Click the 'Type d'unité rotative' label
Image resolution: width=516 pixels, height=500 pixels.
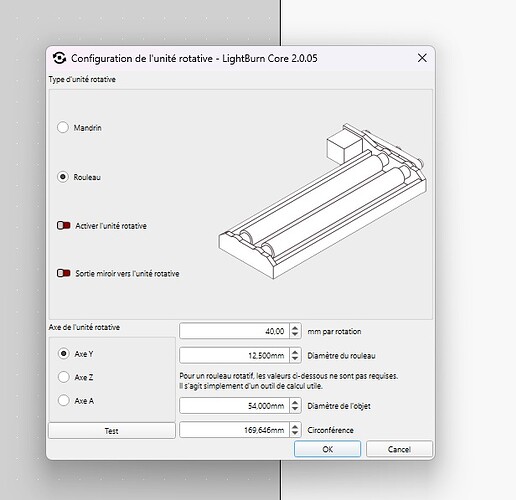82,79
